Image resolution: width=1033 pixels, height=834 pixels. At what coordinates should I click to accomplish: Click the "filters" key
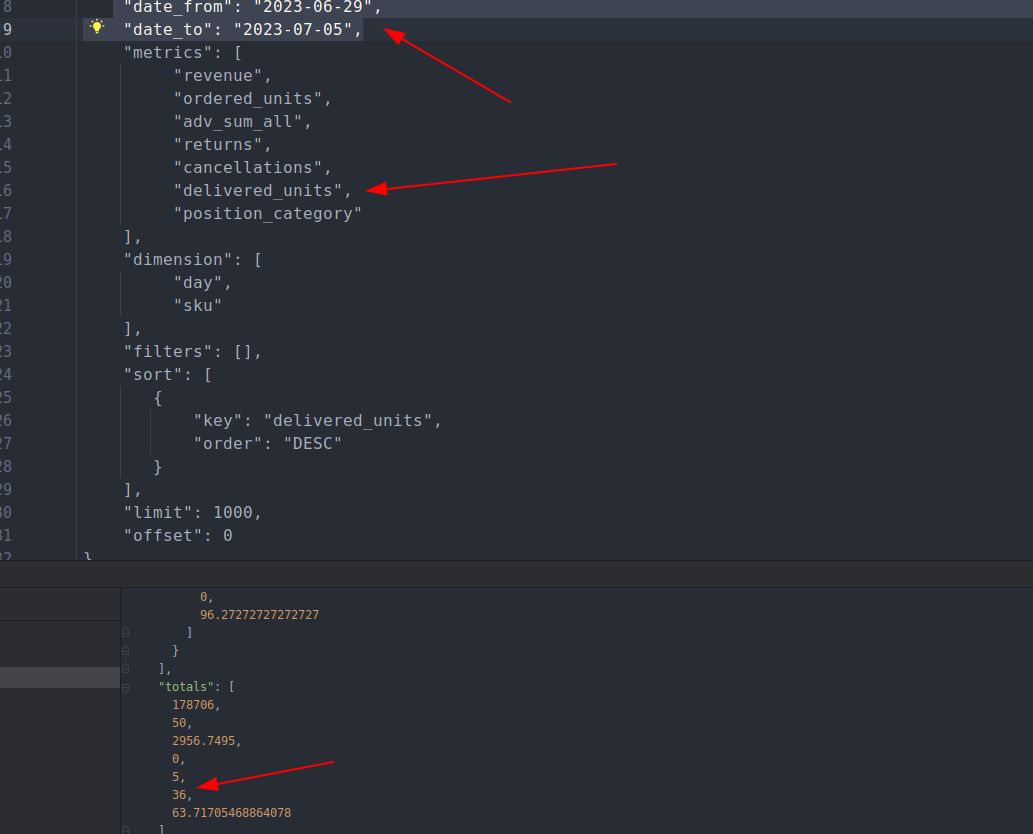pos(168,352)
